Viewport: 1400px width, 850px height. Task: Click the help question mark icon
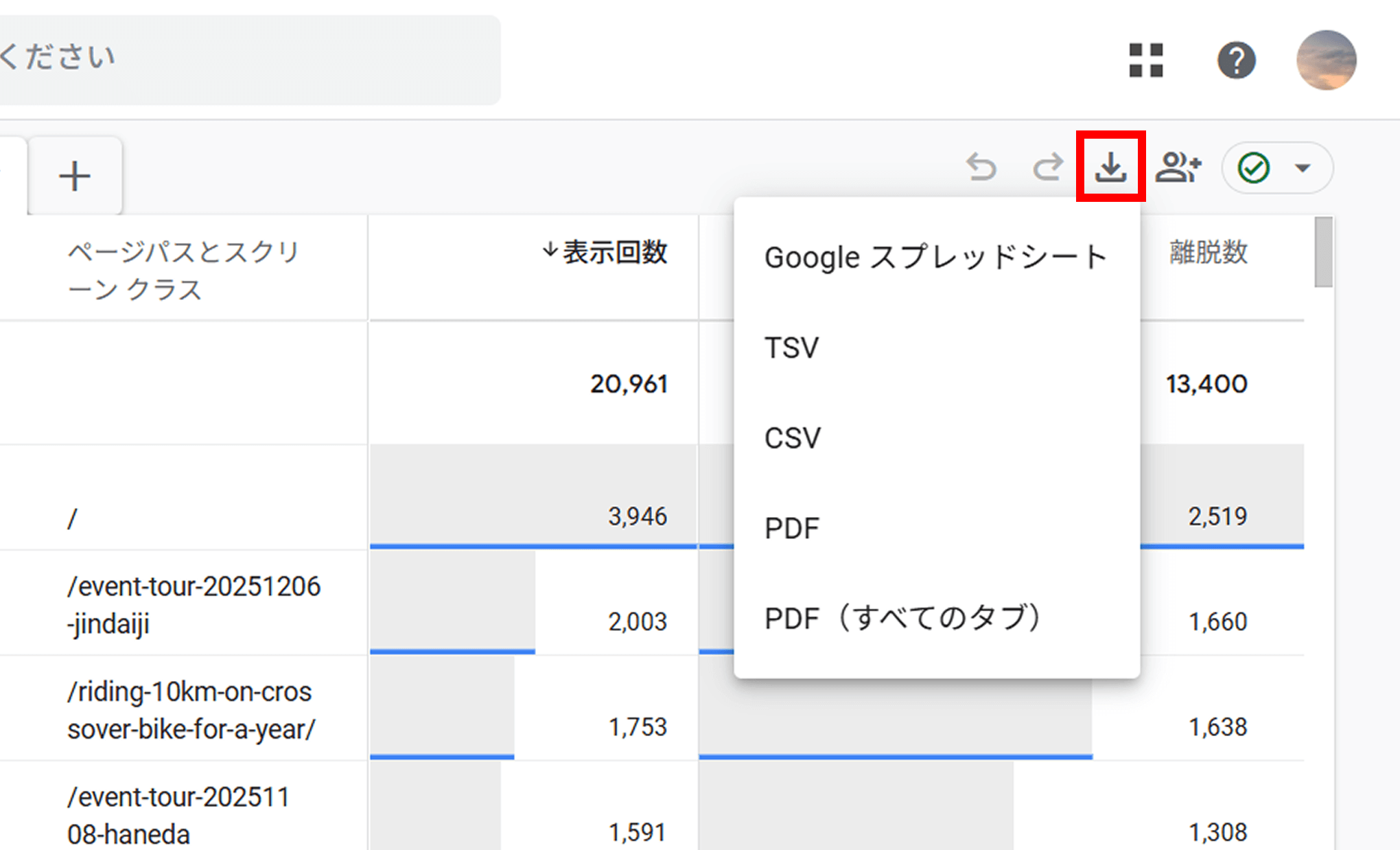[1236, 60]
